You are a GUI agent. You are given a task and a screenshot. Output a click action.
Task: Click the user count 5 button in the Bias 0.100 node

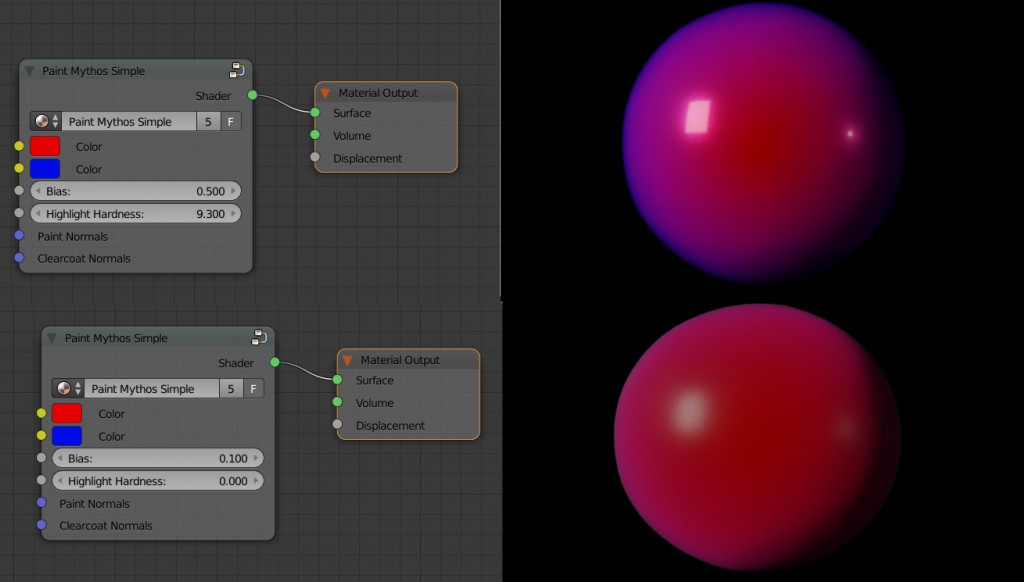click(231, 389)
